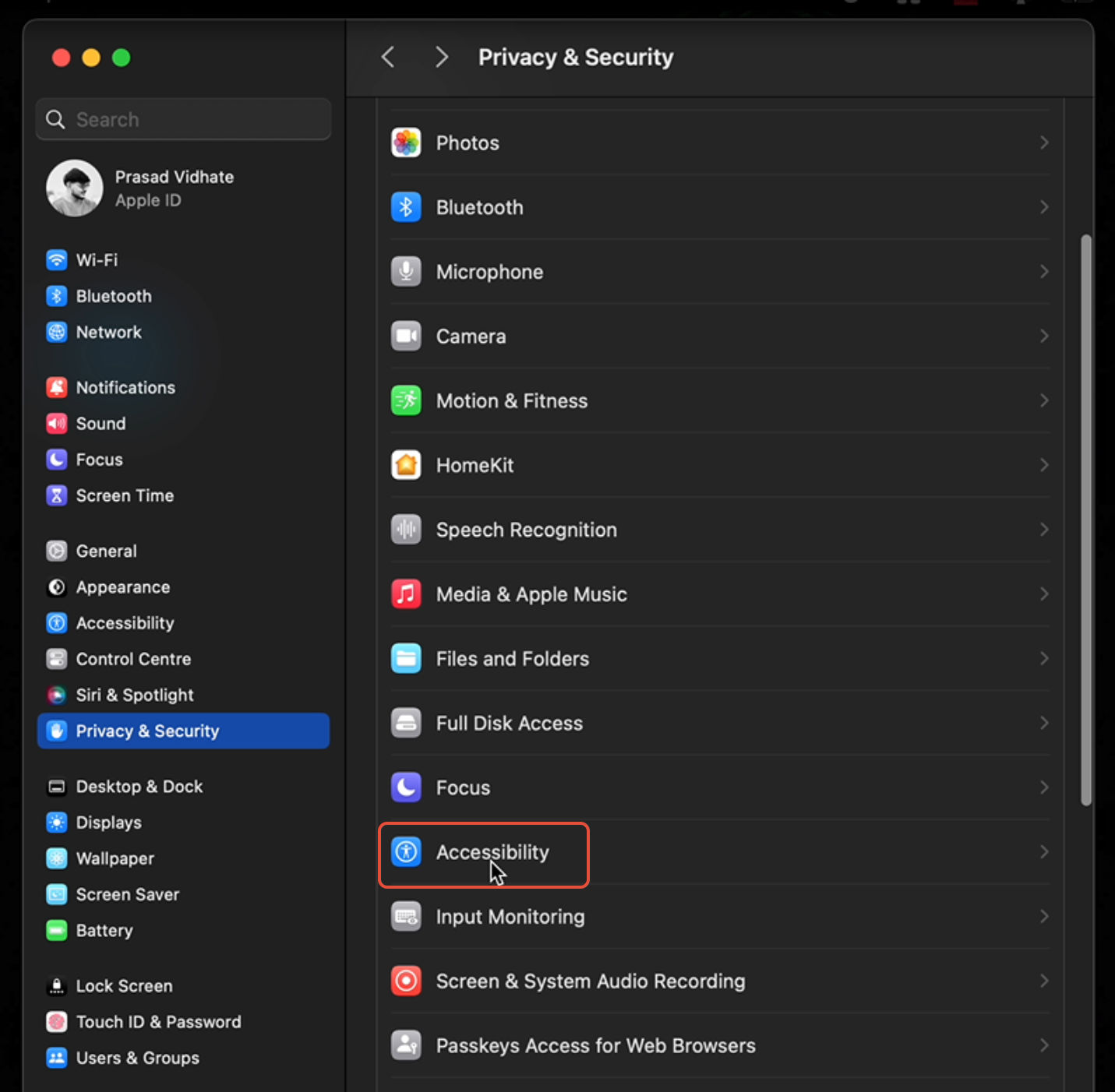
Task: Click the Prasad Vidhate profile avatar
Action: [x=75, y=188]
